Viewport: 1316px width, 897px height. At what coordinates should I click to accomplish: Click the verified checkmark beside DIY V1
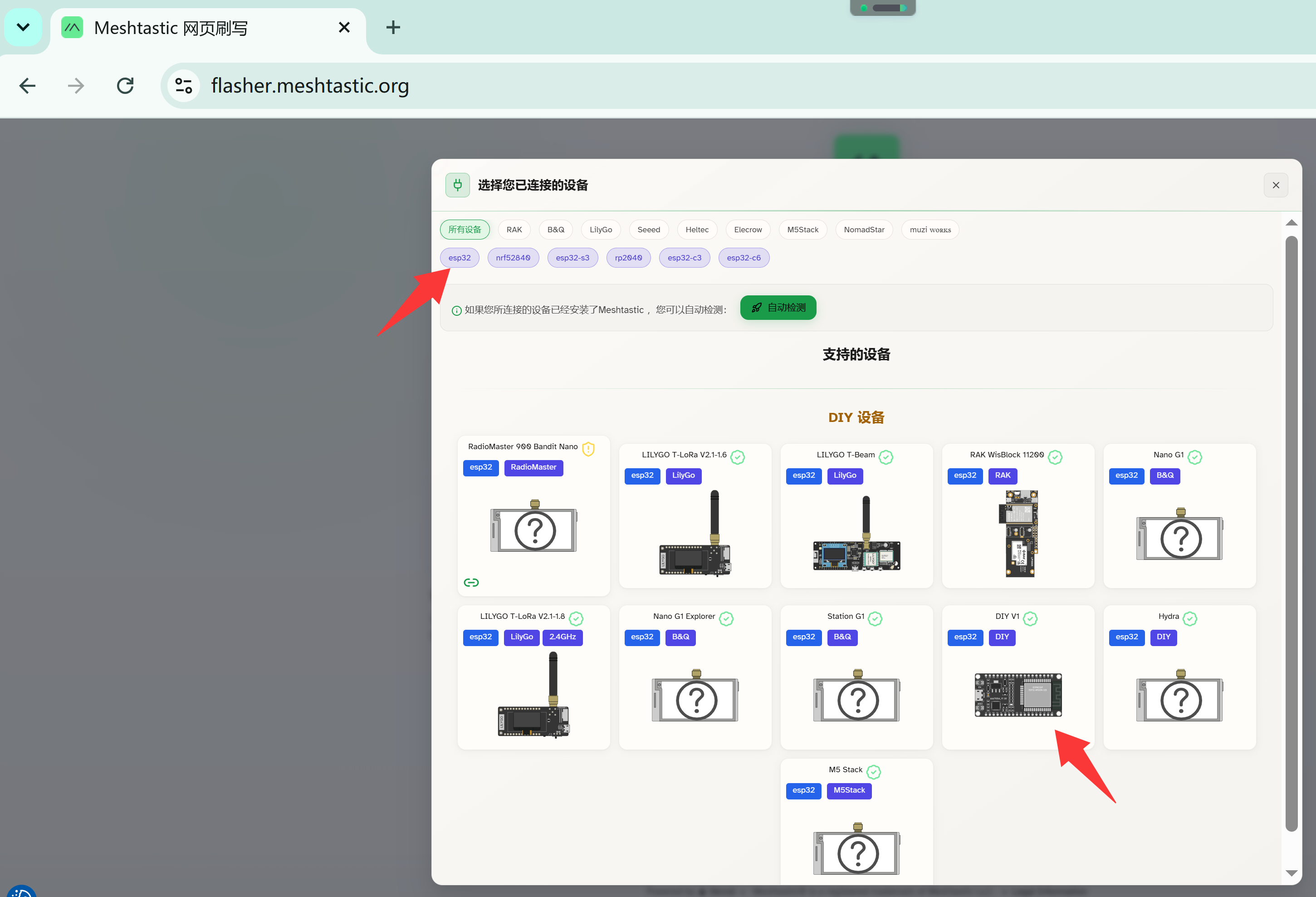click(x=1031, y=618)
